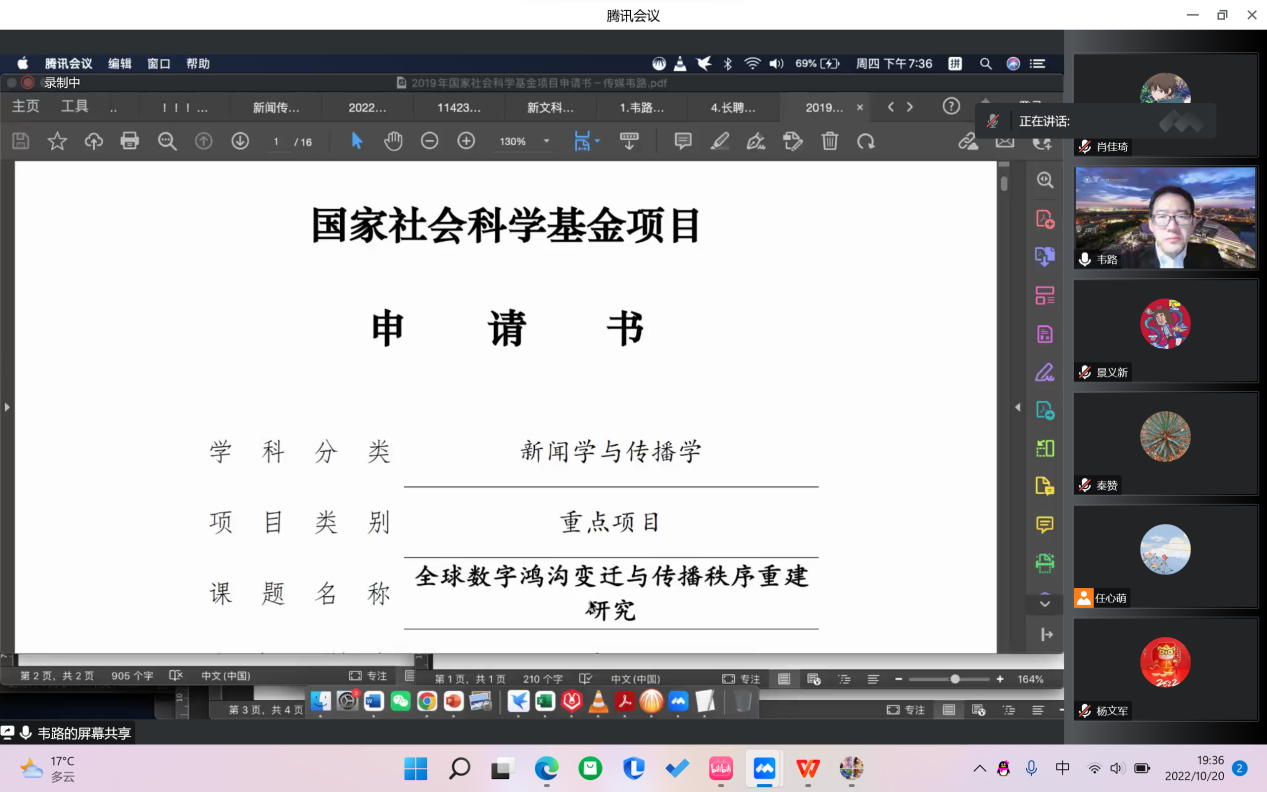Go to next page with down arrow

[x=240, y=141]
